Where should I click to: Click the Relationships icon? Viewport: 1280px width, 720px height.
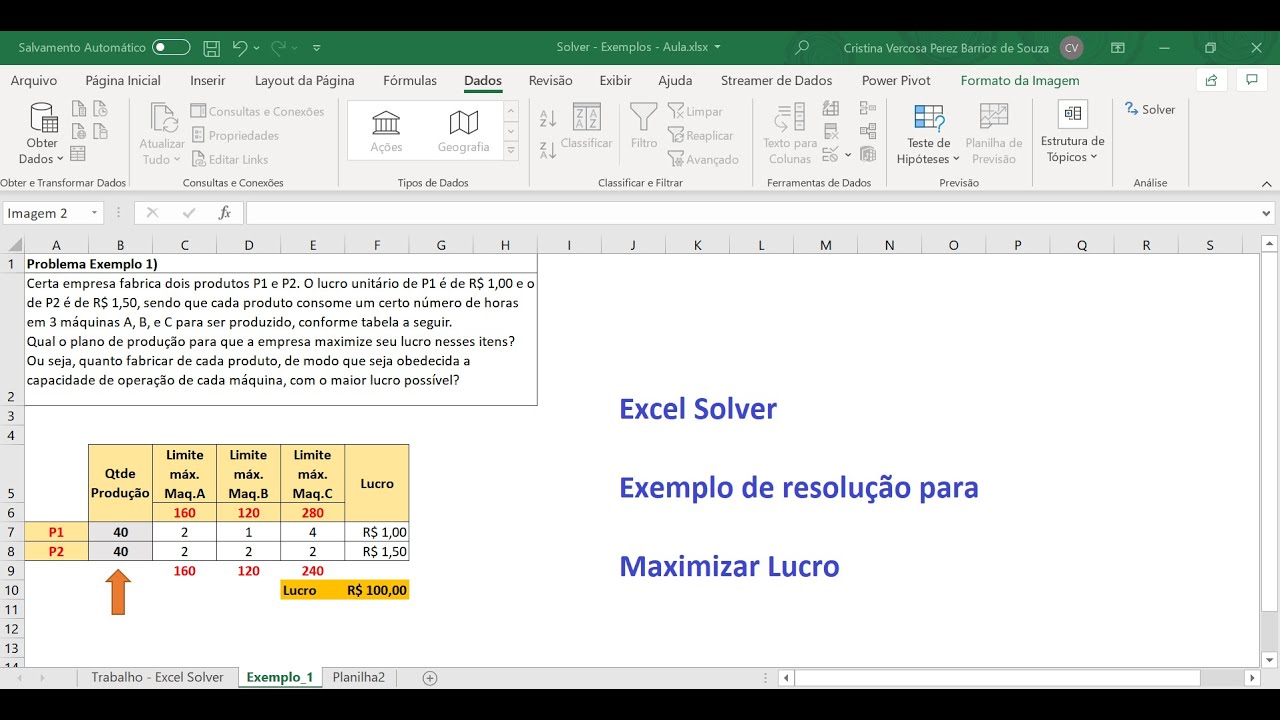(867, 131)
